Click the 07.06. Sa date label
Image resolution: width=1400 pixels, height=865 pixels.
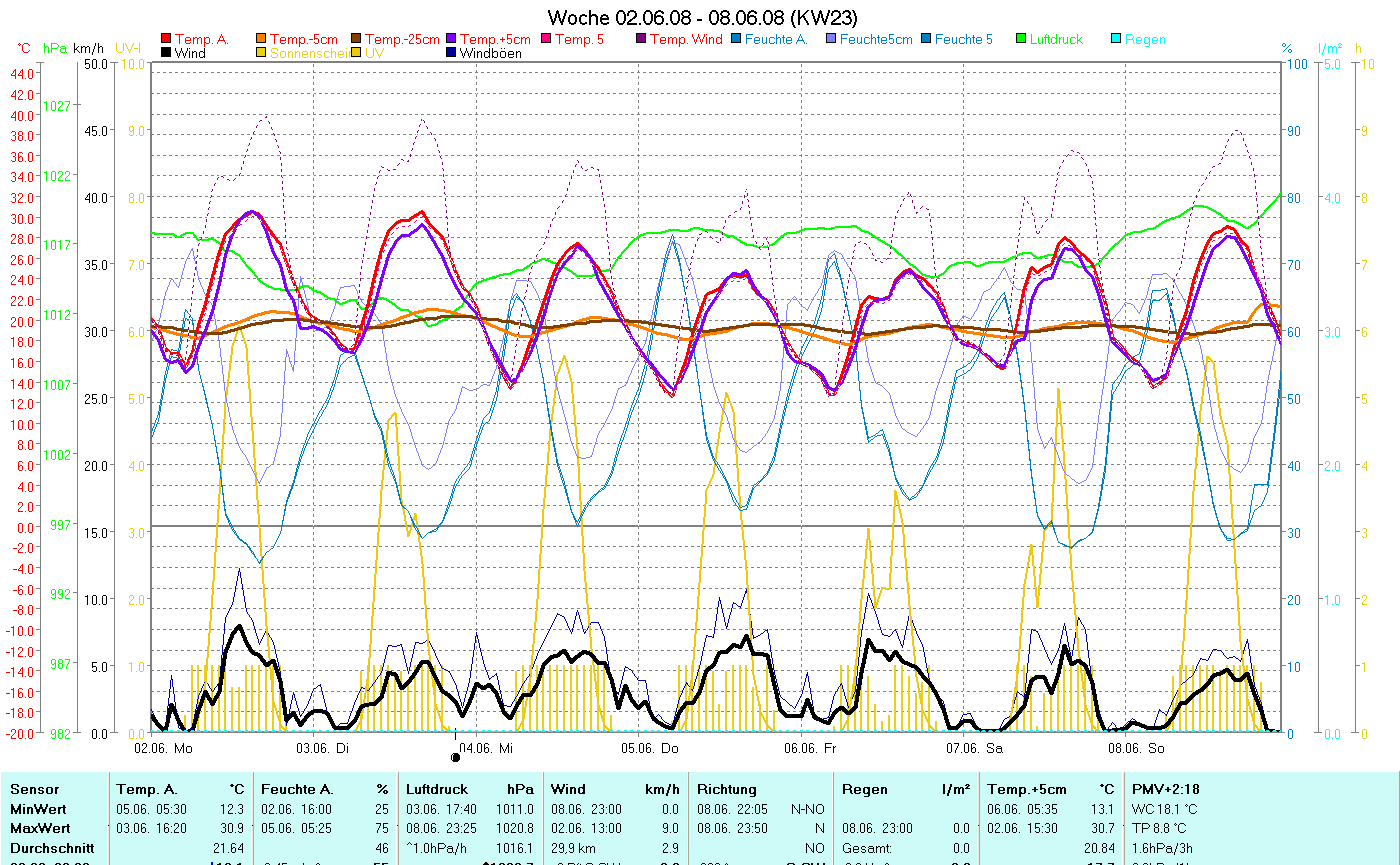[974, 747]
